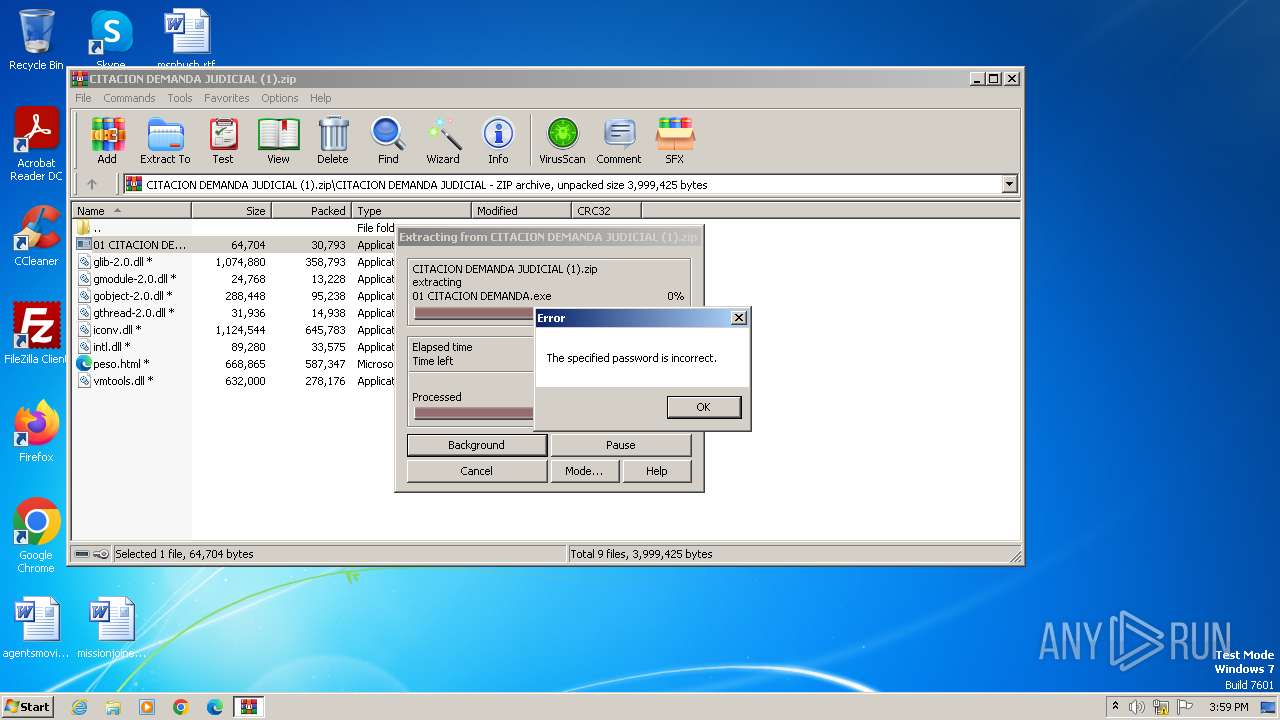This screenshot has width=1280, height=720.
Task: Open Firefox desktop icon
Action: click(36, 432)
